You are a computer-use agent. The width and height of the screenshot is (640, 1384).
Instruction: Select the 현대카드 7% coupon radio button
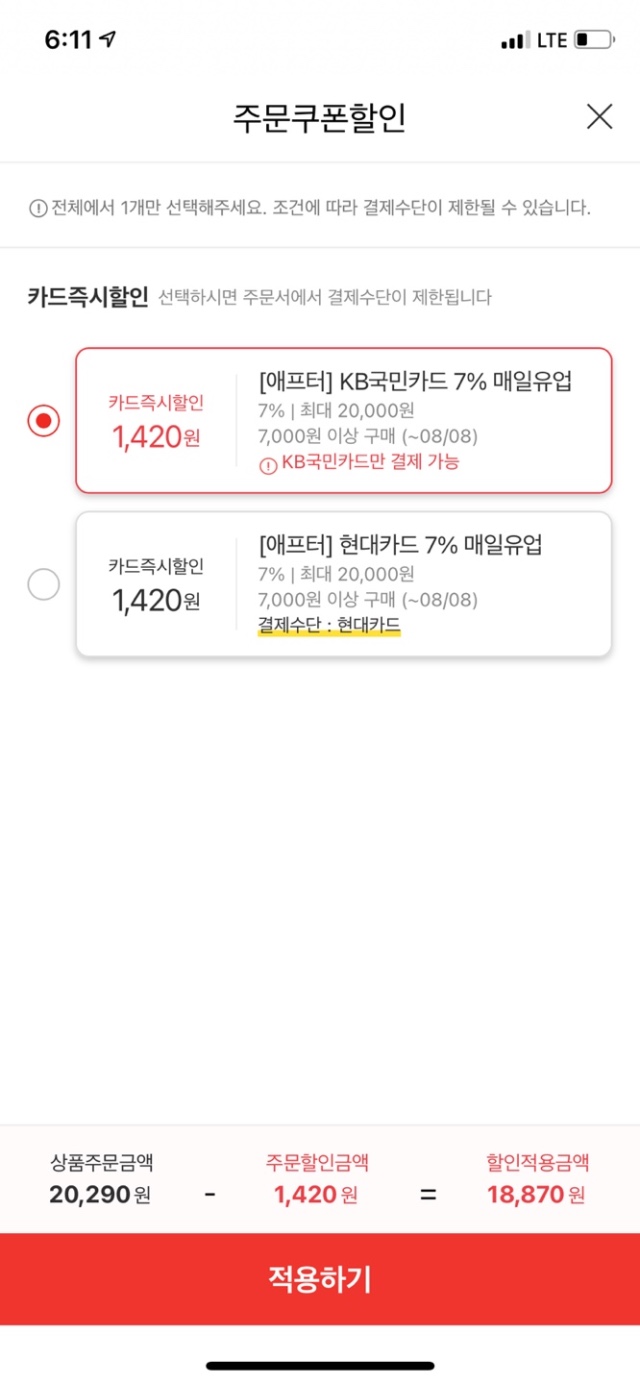[x=43, y=585]
